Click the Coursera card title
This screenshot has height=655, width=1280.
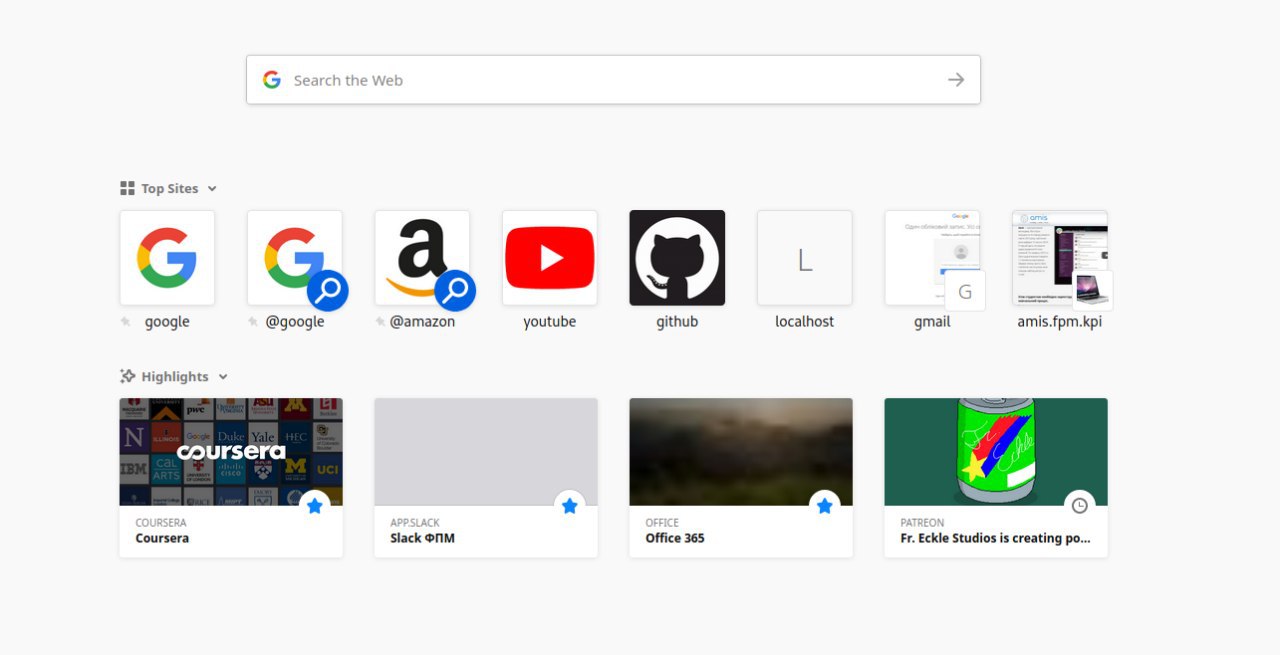(x=162, y=538)
